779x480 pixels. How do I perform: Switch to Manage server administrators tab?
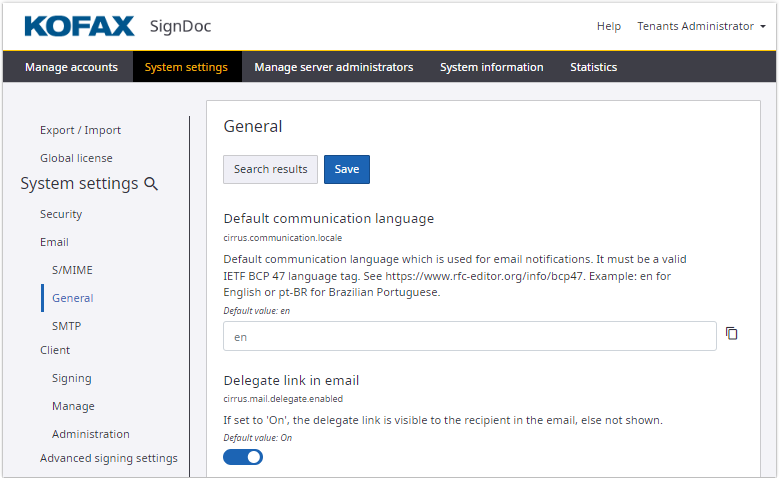pyautogui.click(x=333, y=67)
